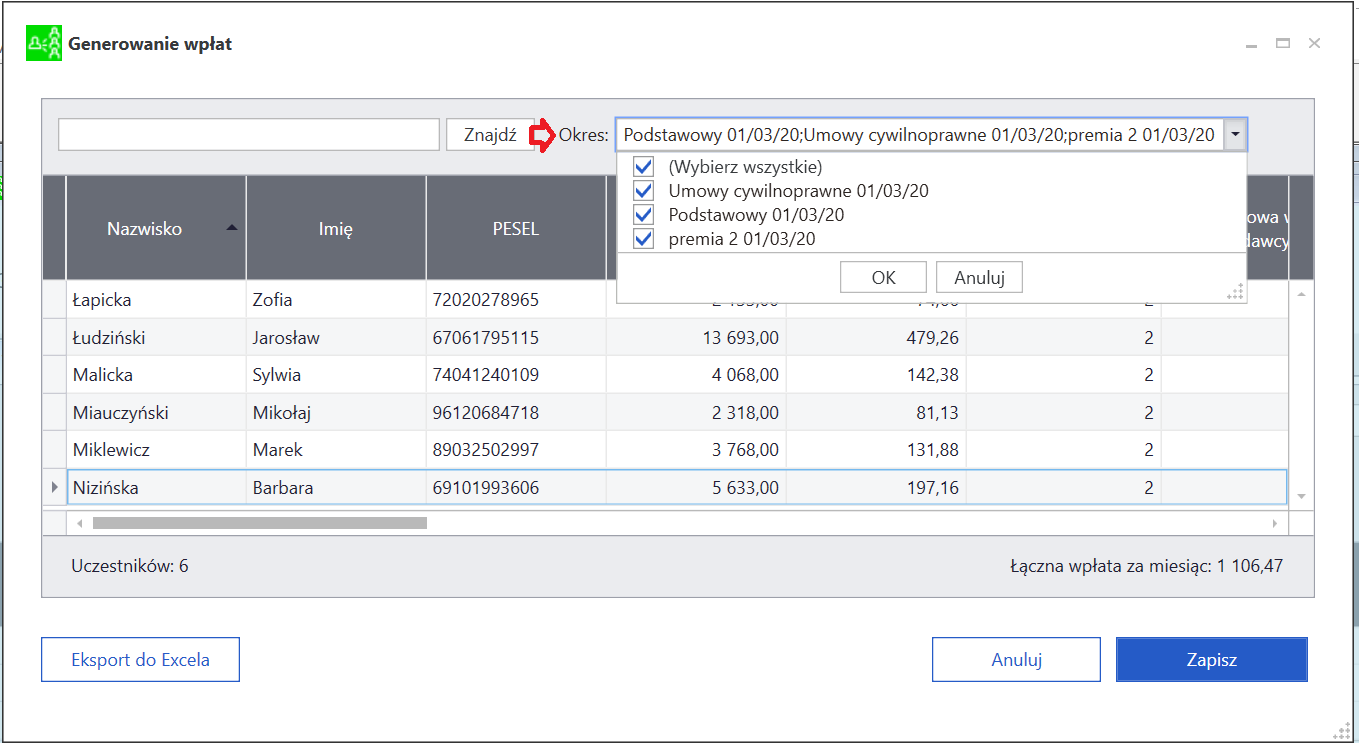Click the Znajdź search button
This screenshot has height=743, width=1359.
(490, 135)
